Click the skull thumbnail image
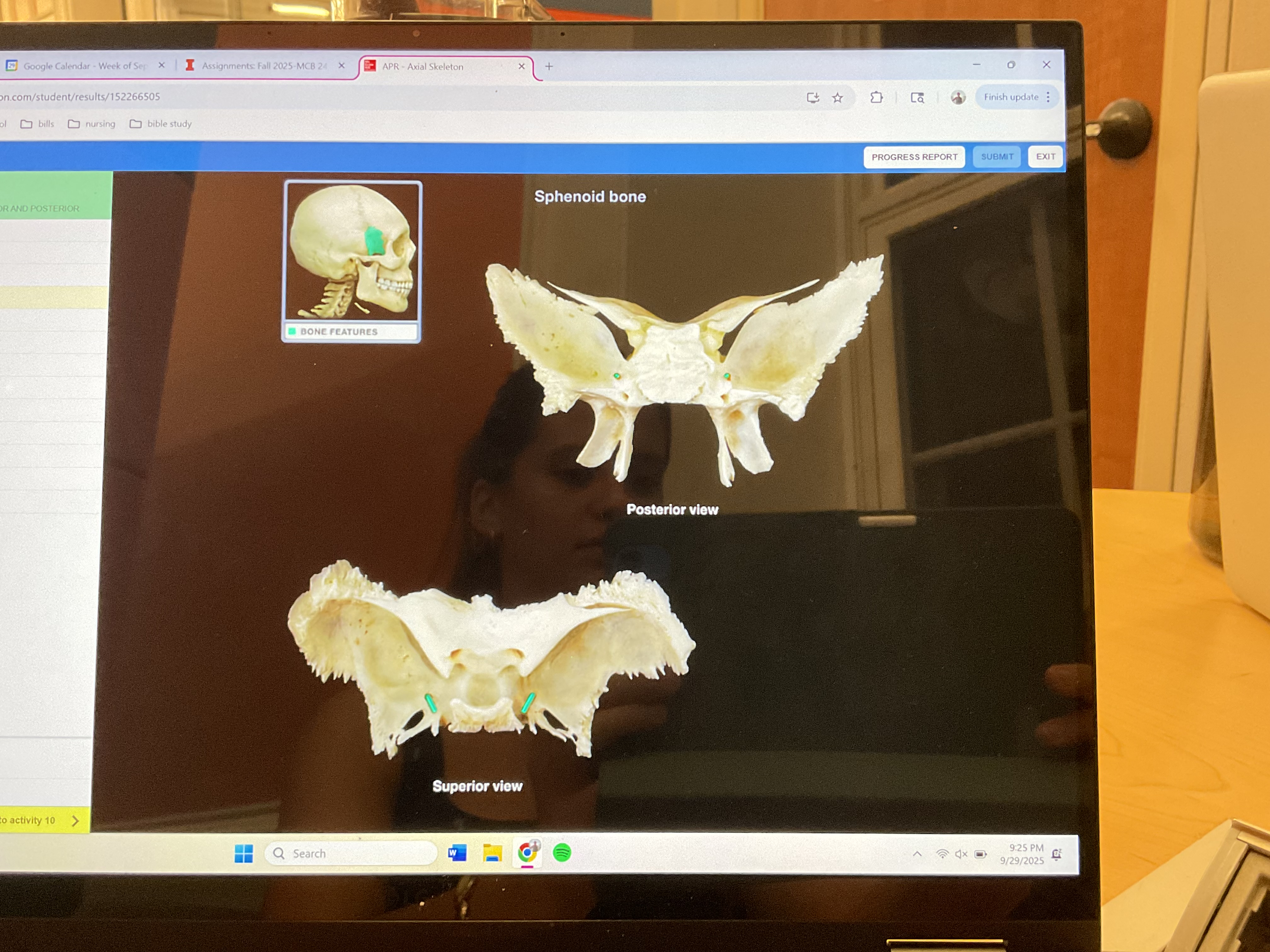Viewport: 1270px width, 952px height. (x=352, y=252)
